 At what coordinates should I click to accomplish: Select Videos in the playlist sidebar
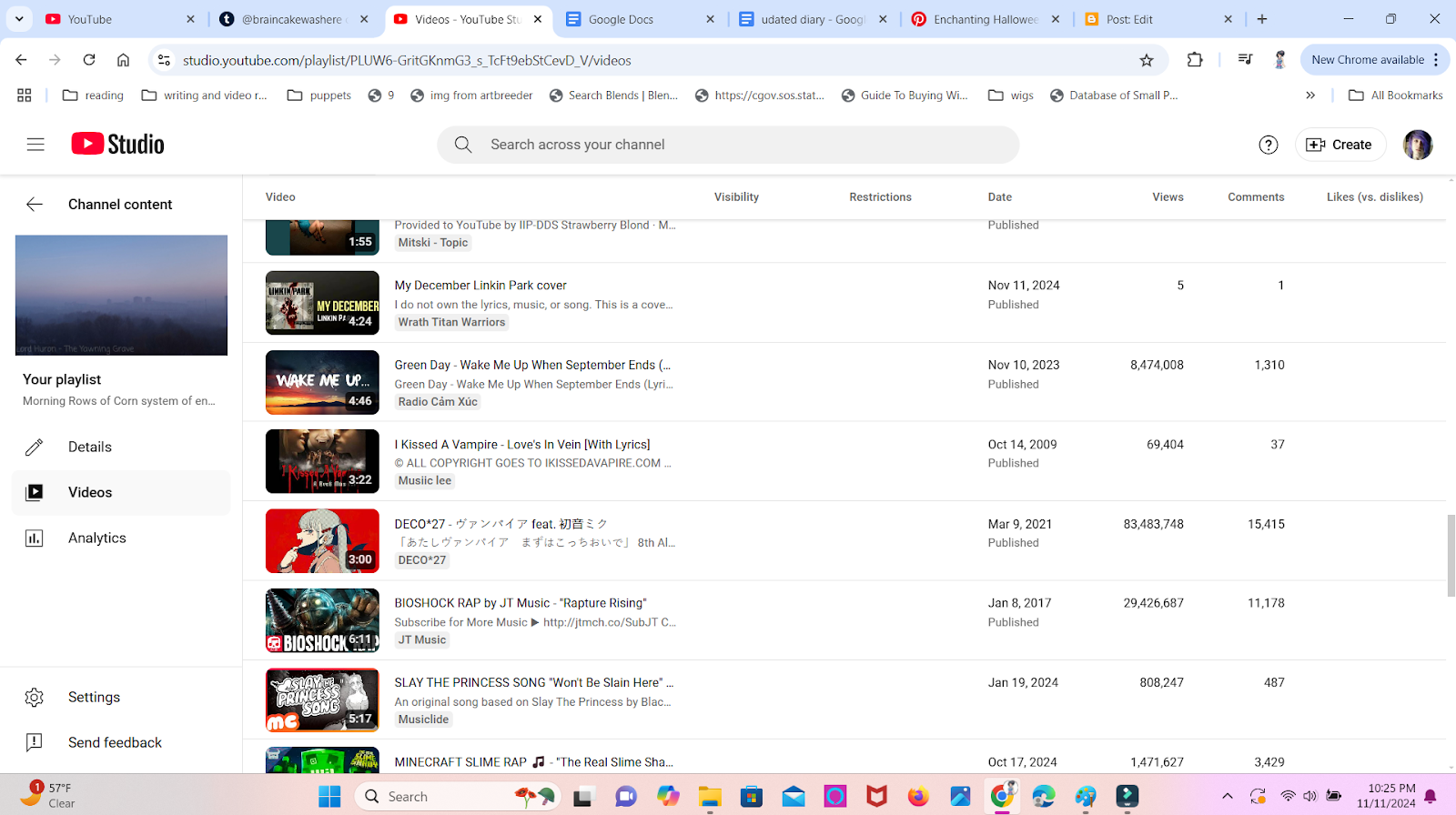pyautogui.click(x=121, y=493)
